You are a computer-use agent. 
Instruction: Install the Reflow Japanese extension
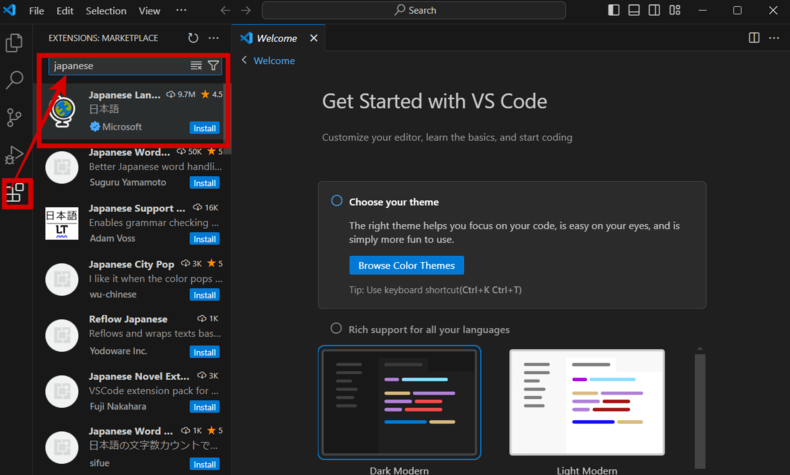pos(205,352)
